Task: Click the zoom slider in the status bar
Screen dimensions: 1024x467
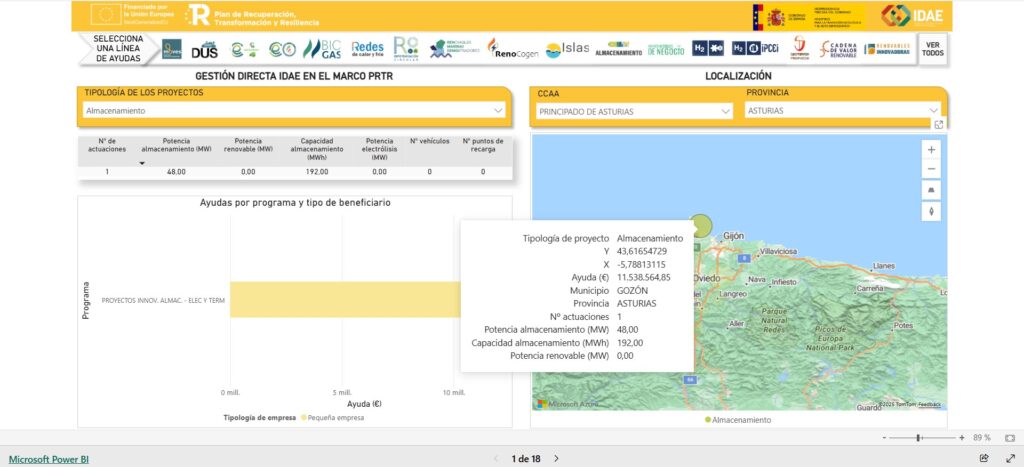Action: 918,438
